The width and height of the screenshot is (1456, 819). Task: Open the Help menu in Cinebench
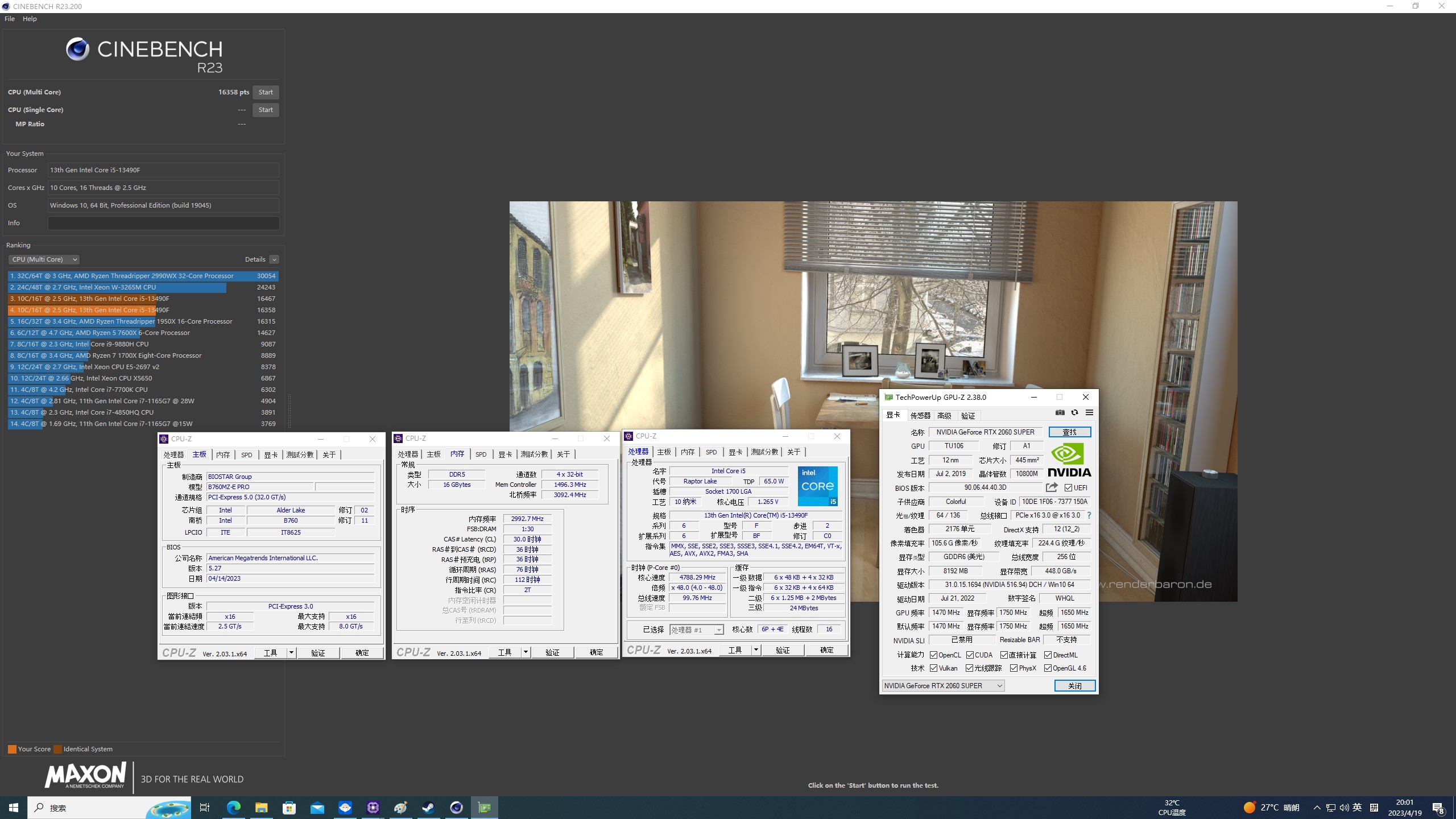click(x=30, y=19)
